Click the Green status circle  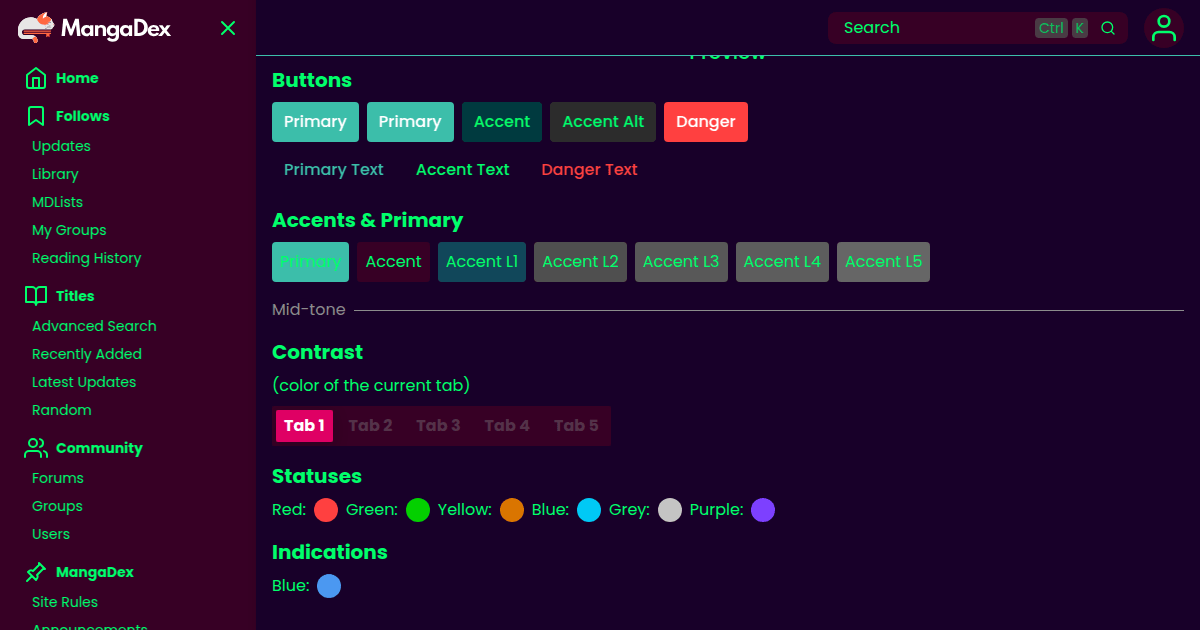[418, 510]
